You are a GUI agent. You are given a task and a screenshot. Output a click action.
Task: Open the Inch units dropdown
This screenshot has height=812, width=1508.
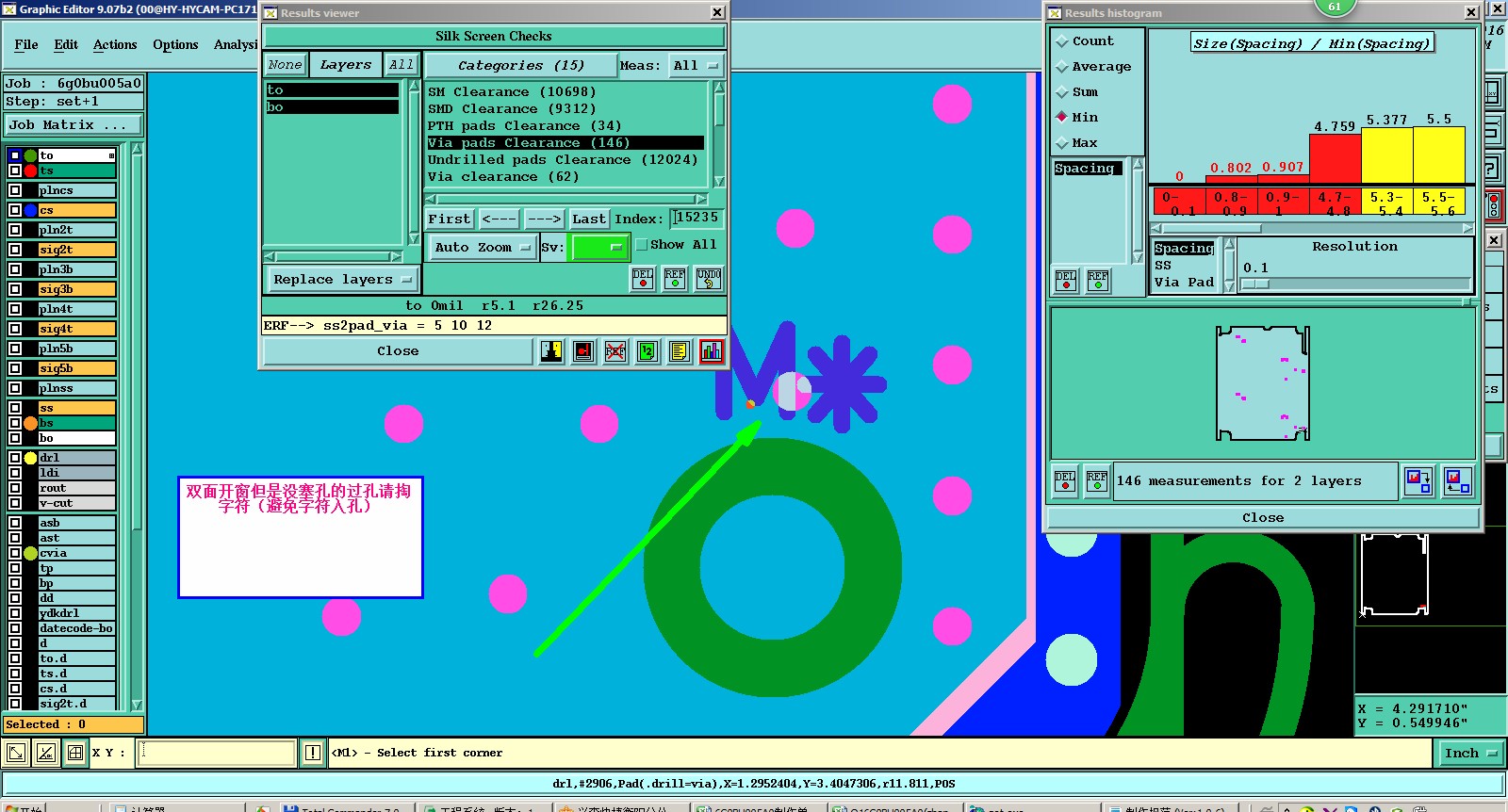pyautogui.click(x=1470, y=753)
